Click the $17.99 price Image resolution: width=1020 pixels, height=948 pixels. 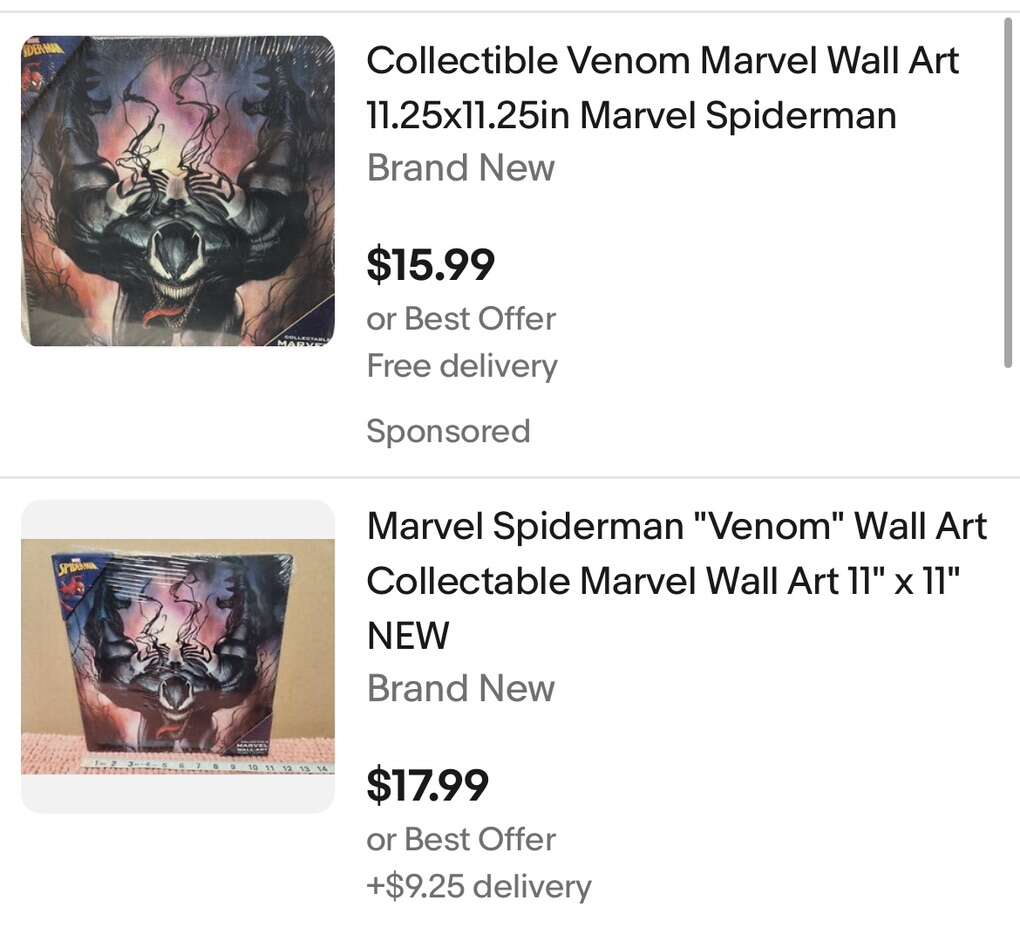(x=427, y=785)
